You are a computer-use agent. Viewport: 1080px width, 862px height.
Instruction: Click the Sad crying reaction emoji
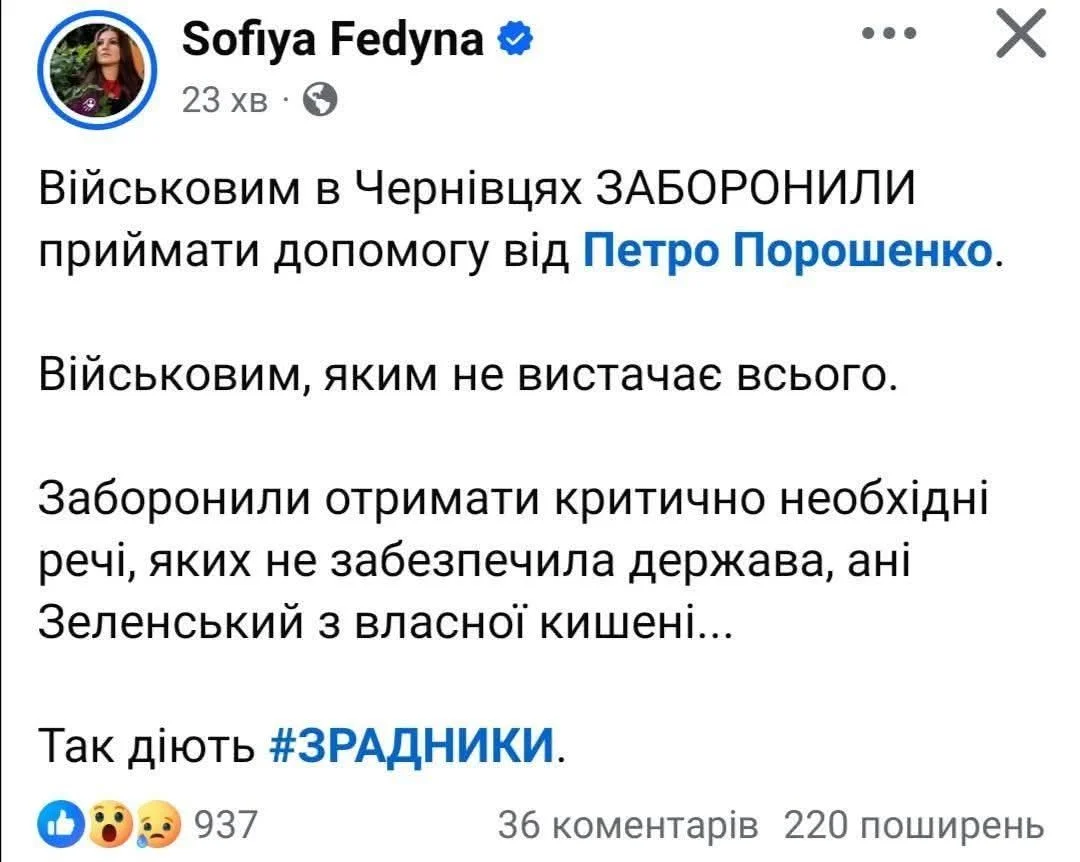coord(159,825)
